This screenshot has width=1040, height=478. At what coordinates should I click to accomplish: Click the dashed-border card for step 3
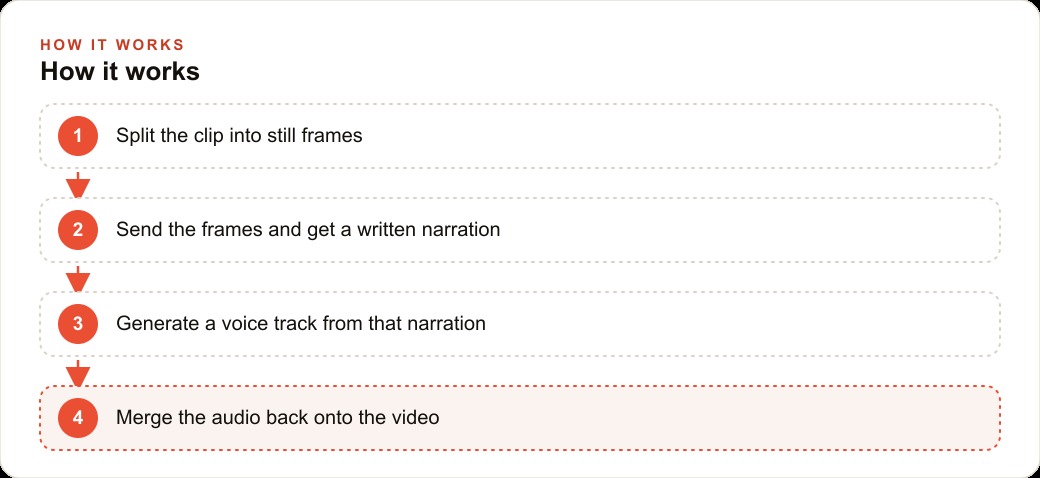pyautogui.click(x=520, y=324)
